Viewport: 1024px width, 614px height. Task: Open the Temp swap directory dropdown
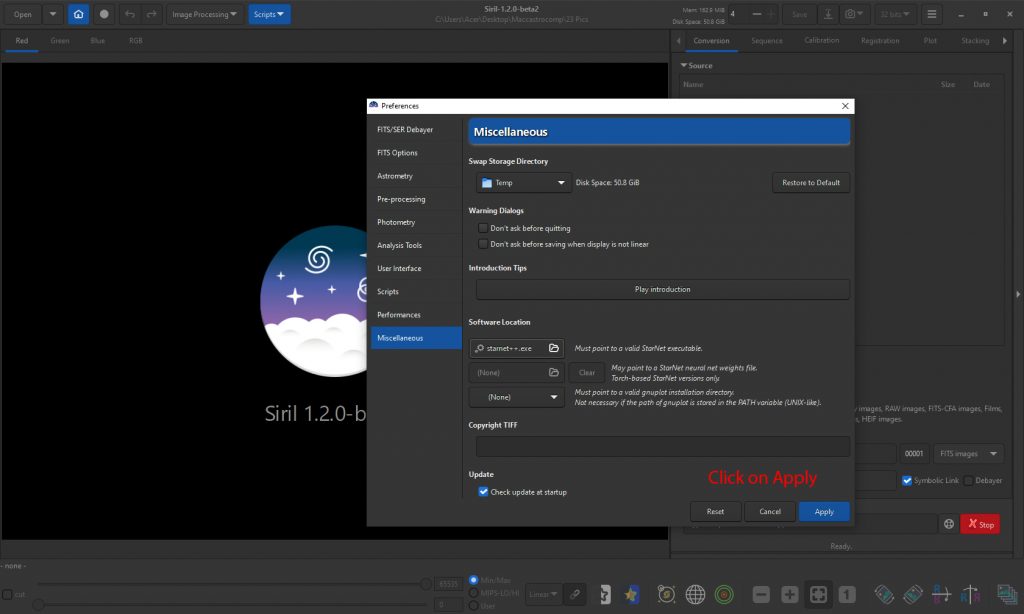click(524, 183)
